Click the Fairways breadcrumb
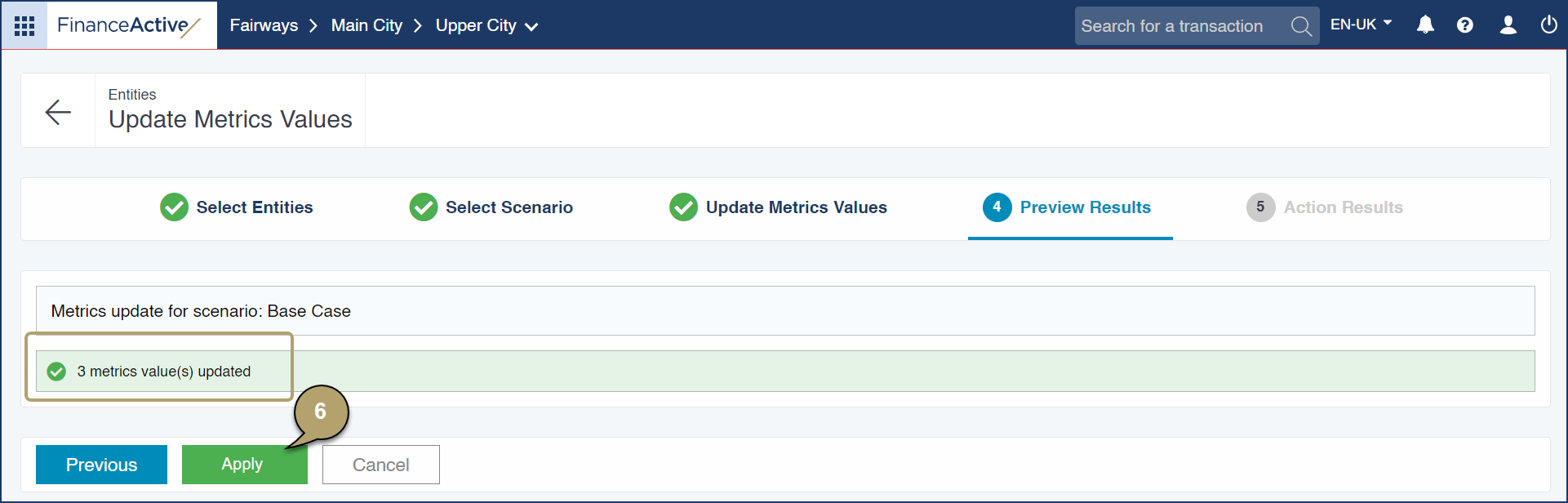 [264, 25]
